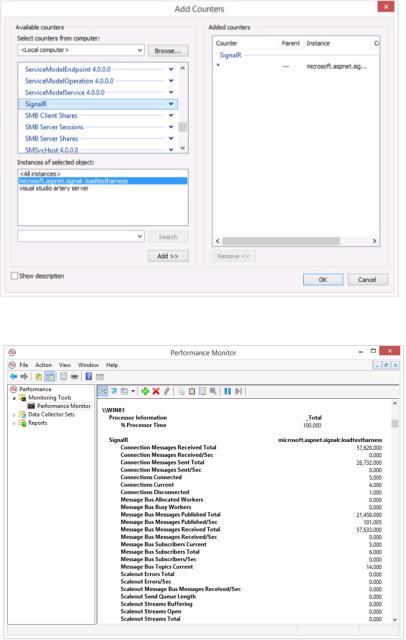Toggle the Show/Hide Console Tree icon
This screenshot has width=406, height=640.
[50, 376]
